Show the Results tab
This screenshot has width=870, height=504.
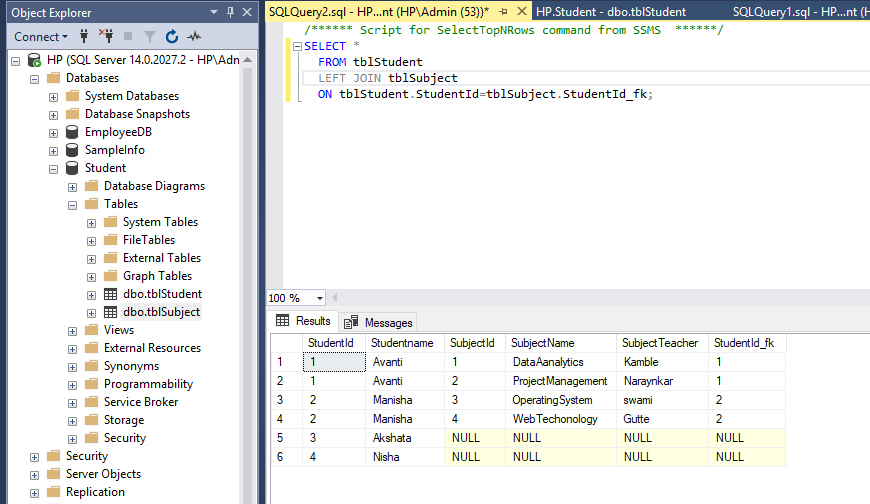pyautogui.click(x=305, y=321)
